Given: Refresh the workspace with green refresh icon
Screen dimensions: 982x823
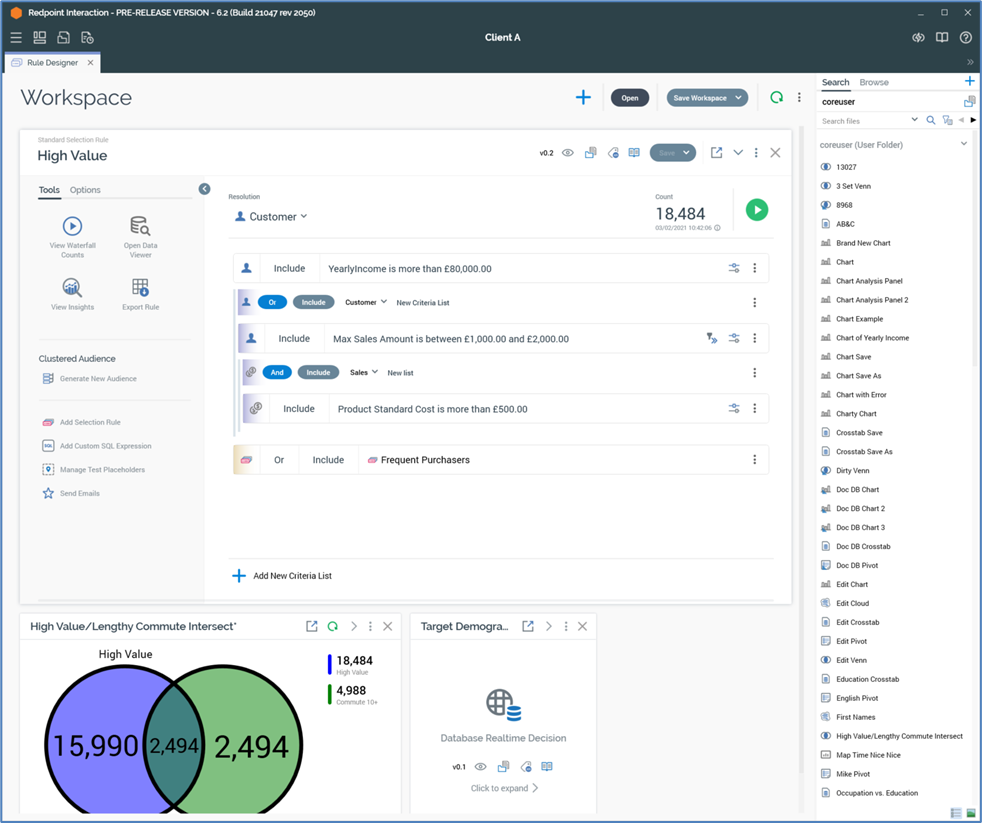Looking at the screenshot, I should [x=776, y=98].
